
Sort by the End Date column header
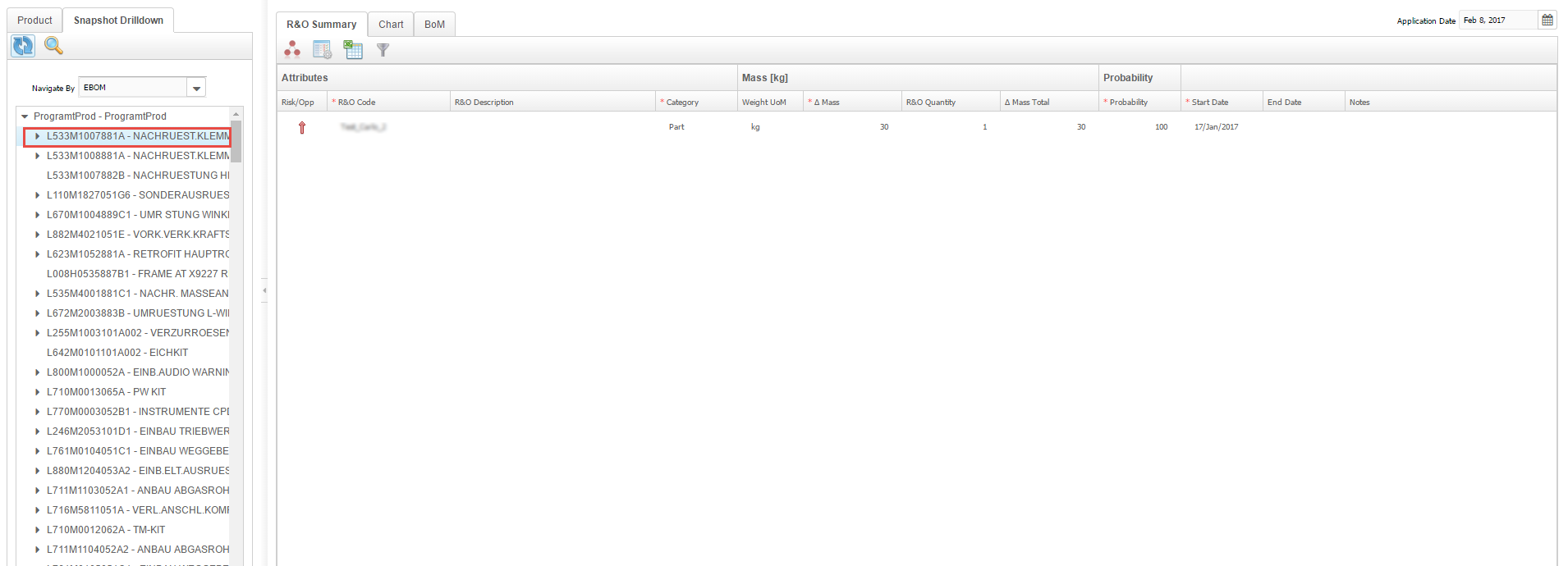pos(1304,102)
